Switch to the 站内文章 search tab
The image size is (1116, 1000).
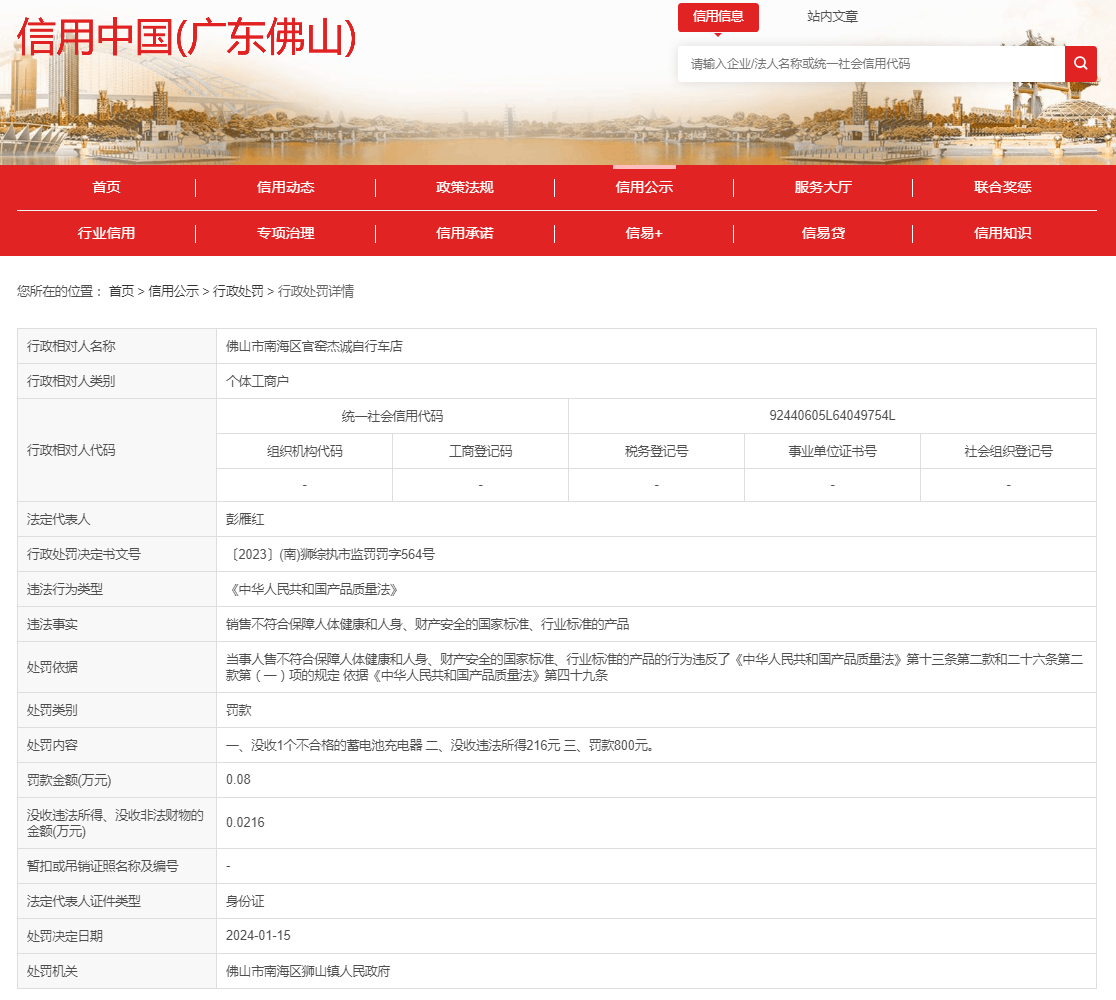coord(832,17)
